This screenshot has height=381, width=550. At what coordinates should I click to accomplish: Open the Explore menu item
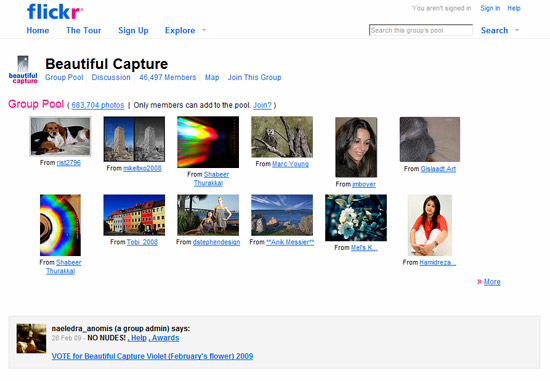click(180, 31)
